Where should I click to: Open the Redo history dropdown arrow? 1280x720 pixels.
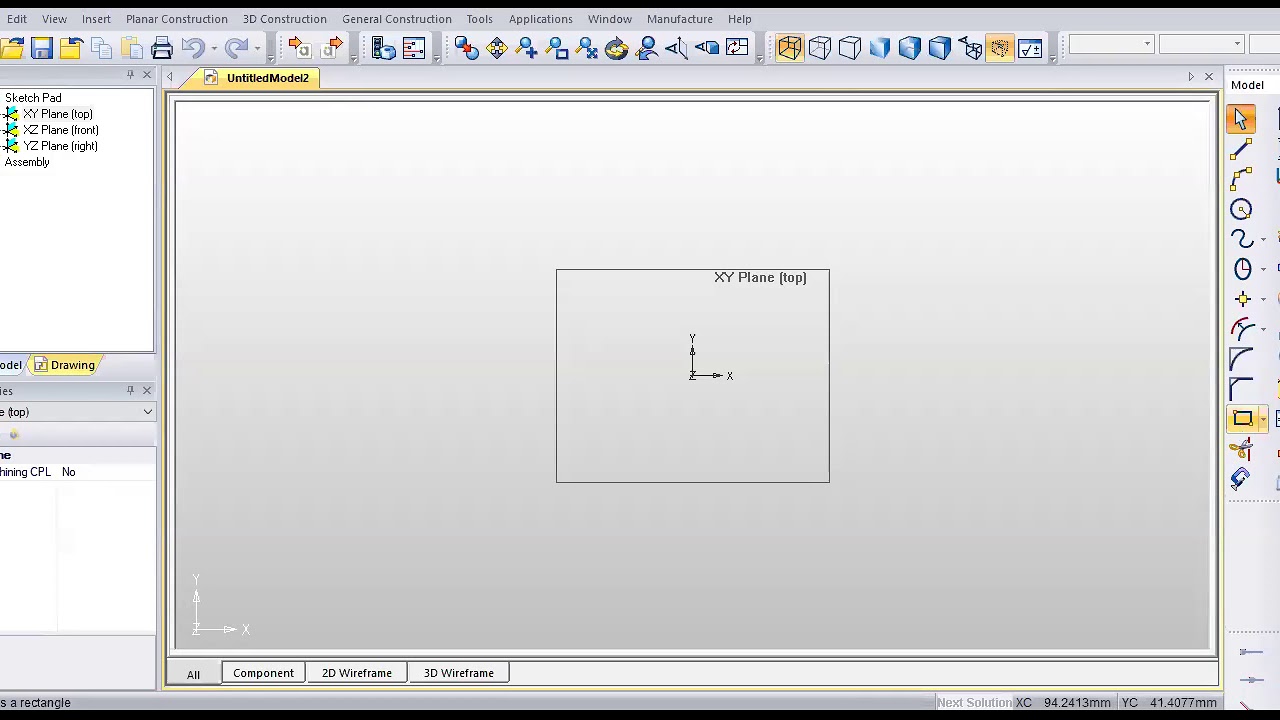pyautogui.click(x=257, y=48)
